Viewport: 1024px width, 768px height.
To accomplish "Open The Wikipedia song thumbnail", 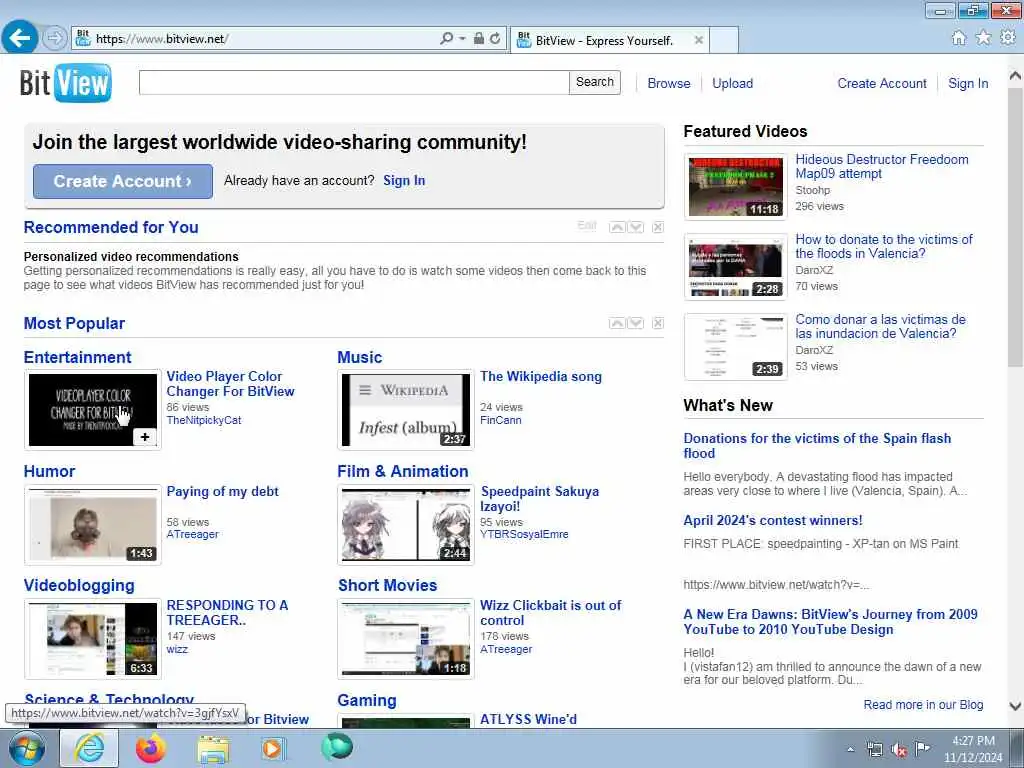I will [x=406, y=410].
